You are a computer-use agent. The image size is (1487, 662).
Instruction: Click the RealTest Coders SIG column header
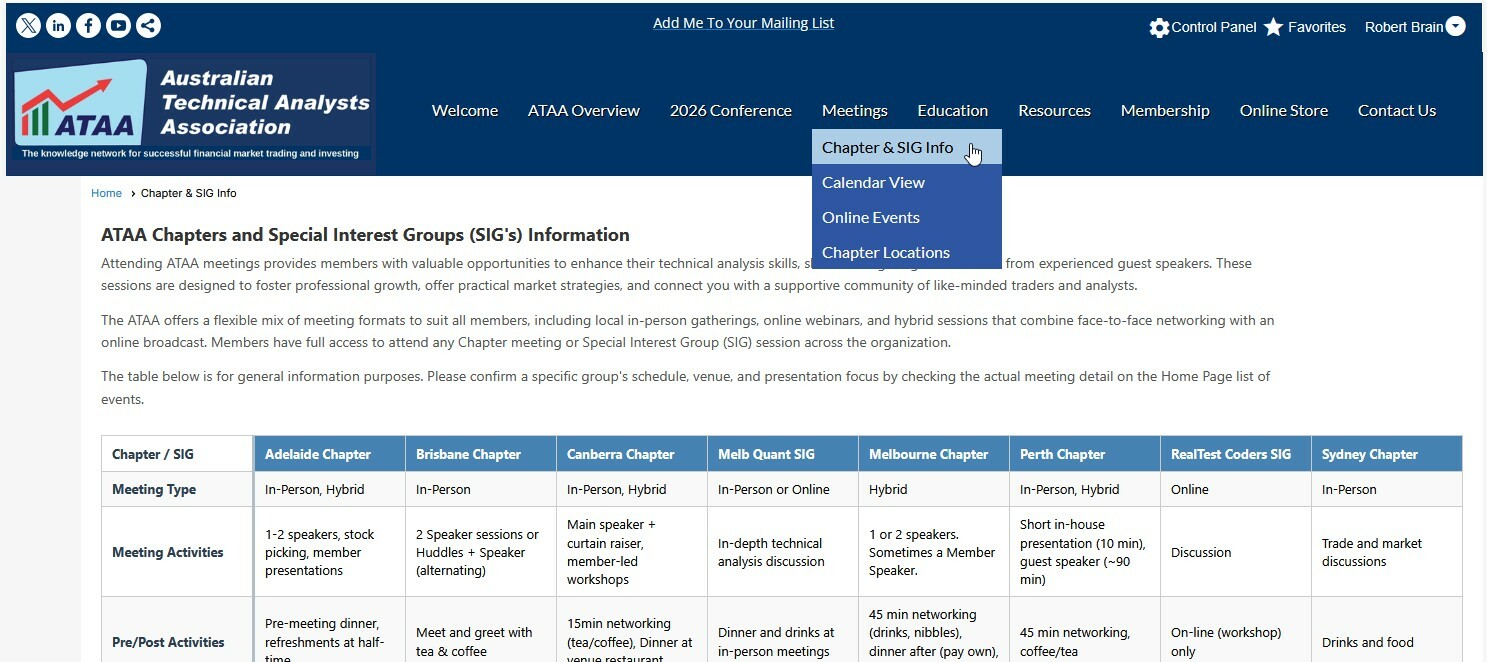[1236, 454]
